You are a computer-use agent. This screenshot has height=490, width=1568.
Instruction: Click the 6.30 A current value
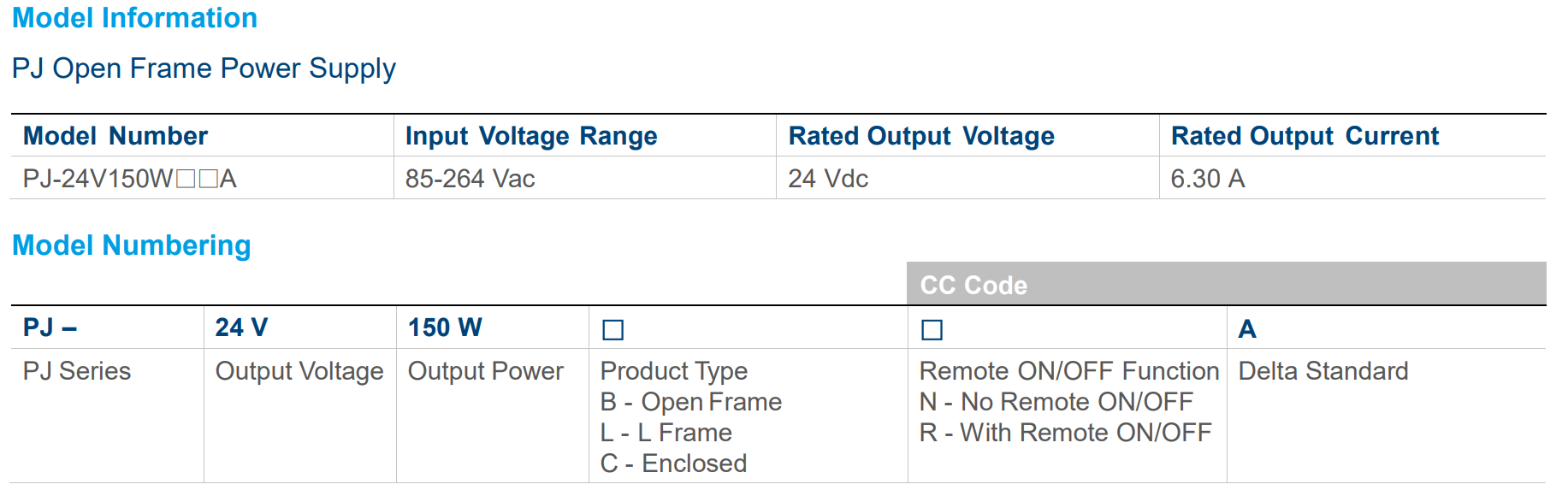click(1207, 179)
